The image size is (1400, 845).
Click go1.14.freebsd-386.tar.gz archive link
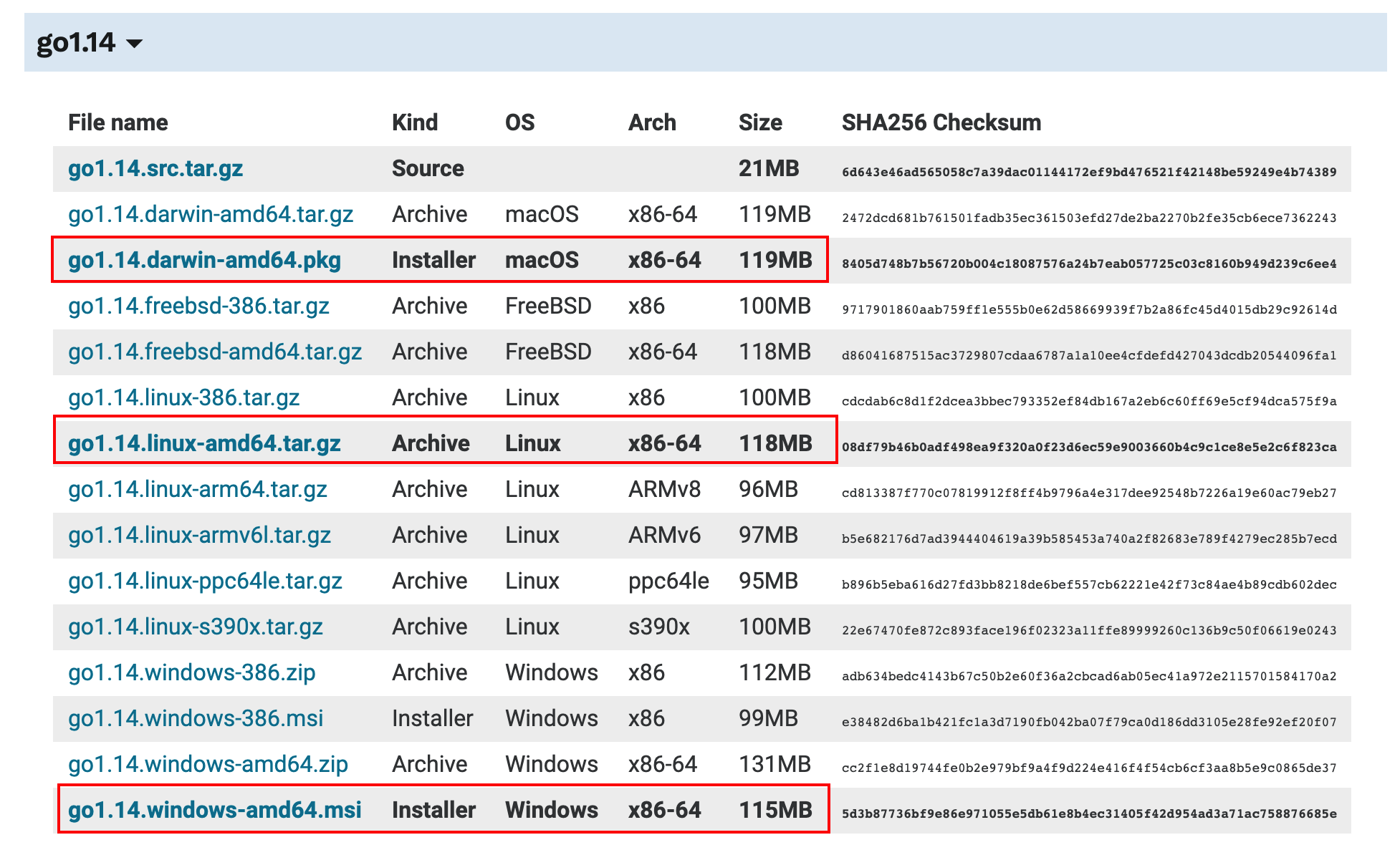(x=198, y=306)
